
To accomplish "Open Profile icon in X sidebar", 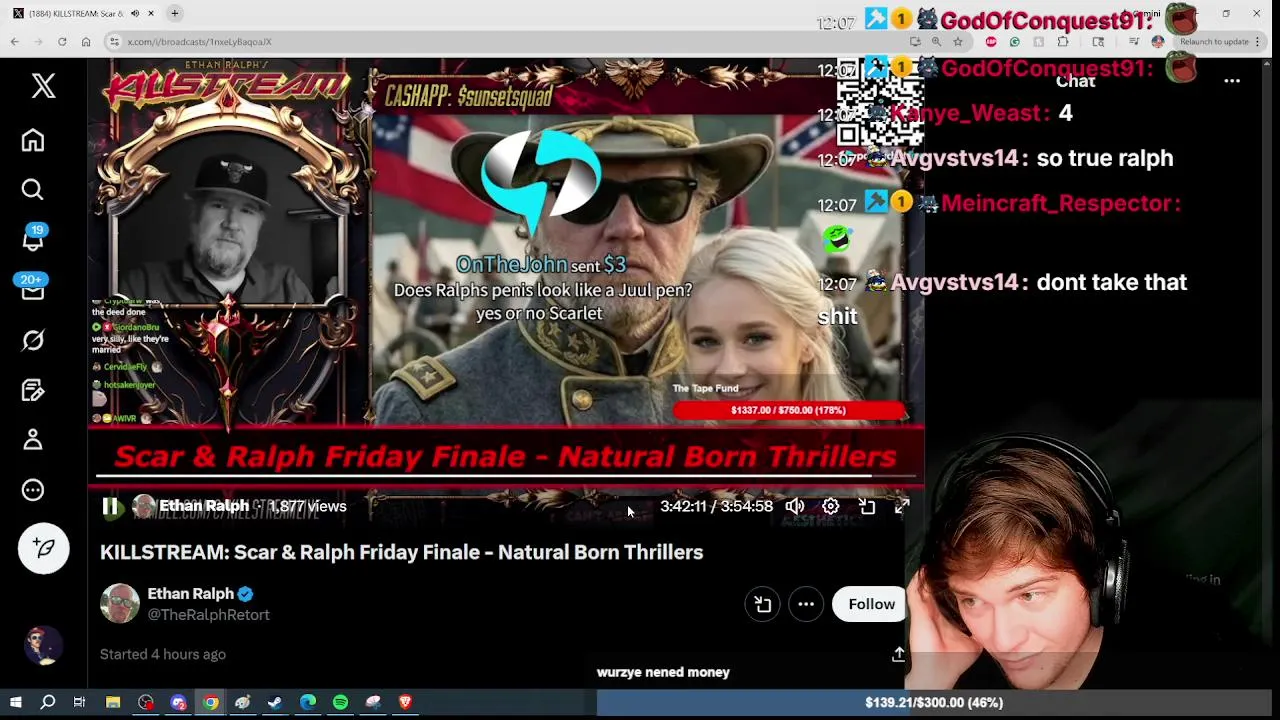I will pyautogui.click(x=33, y=440).
